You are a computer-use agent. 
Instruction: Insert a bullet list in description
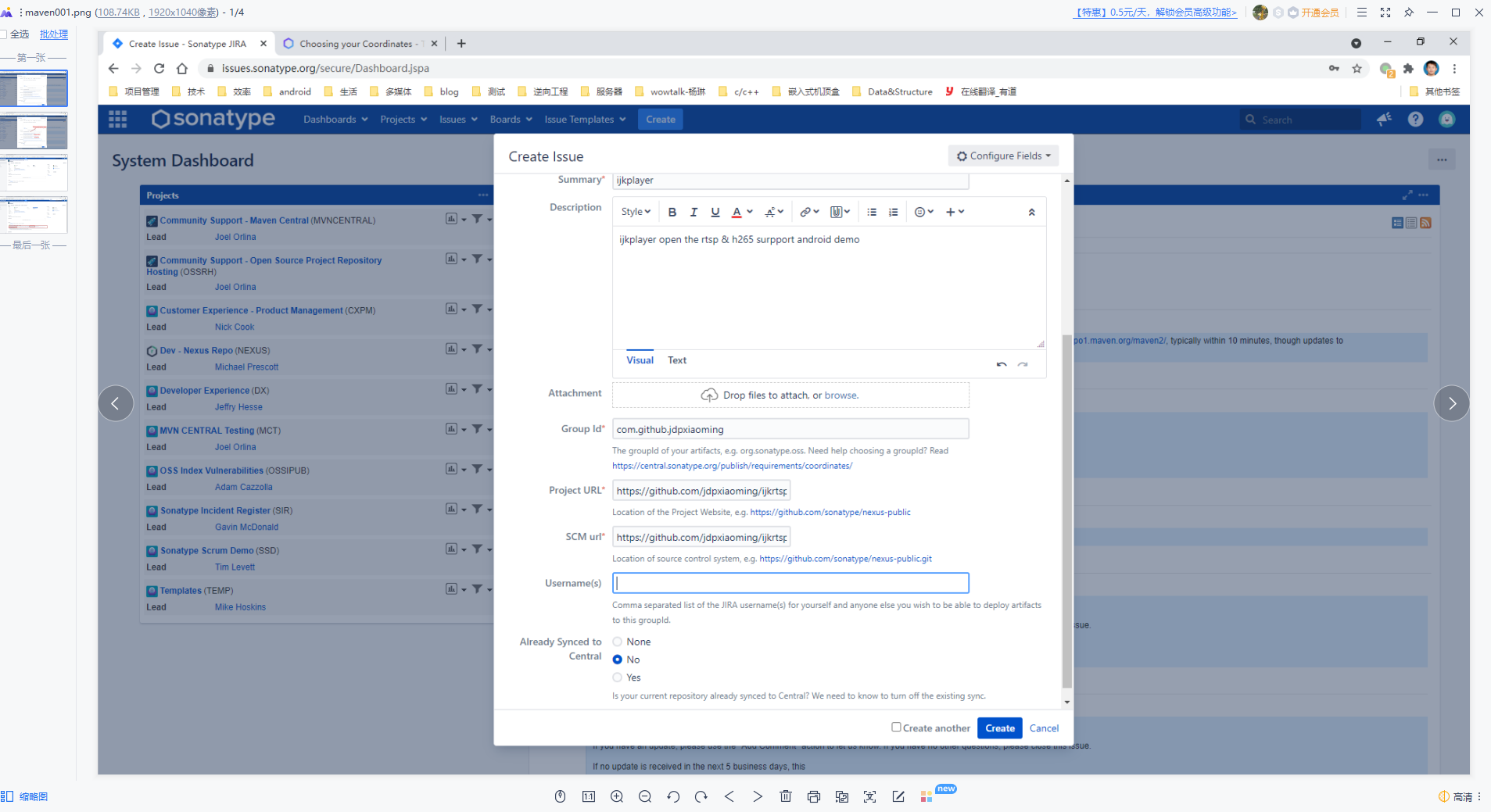pos(872,212)
